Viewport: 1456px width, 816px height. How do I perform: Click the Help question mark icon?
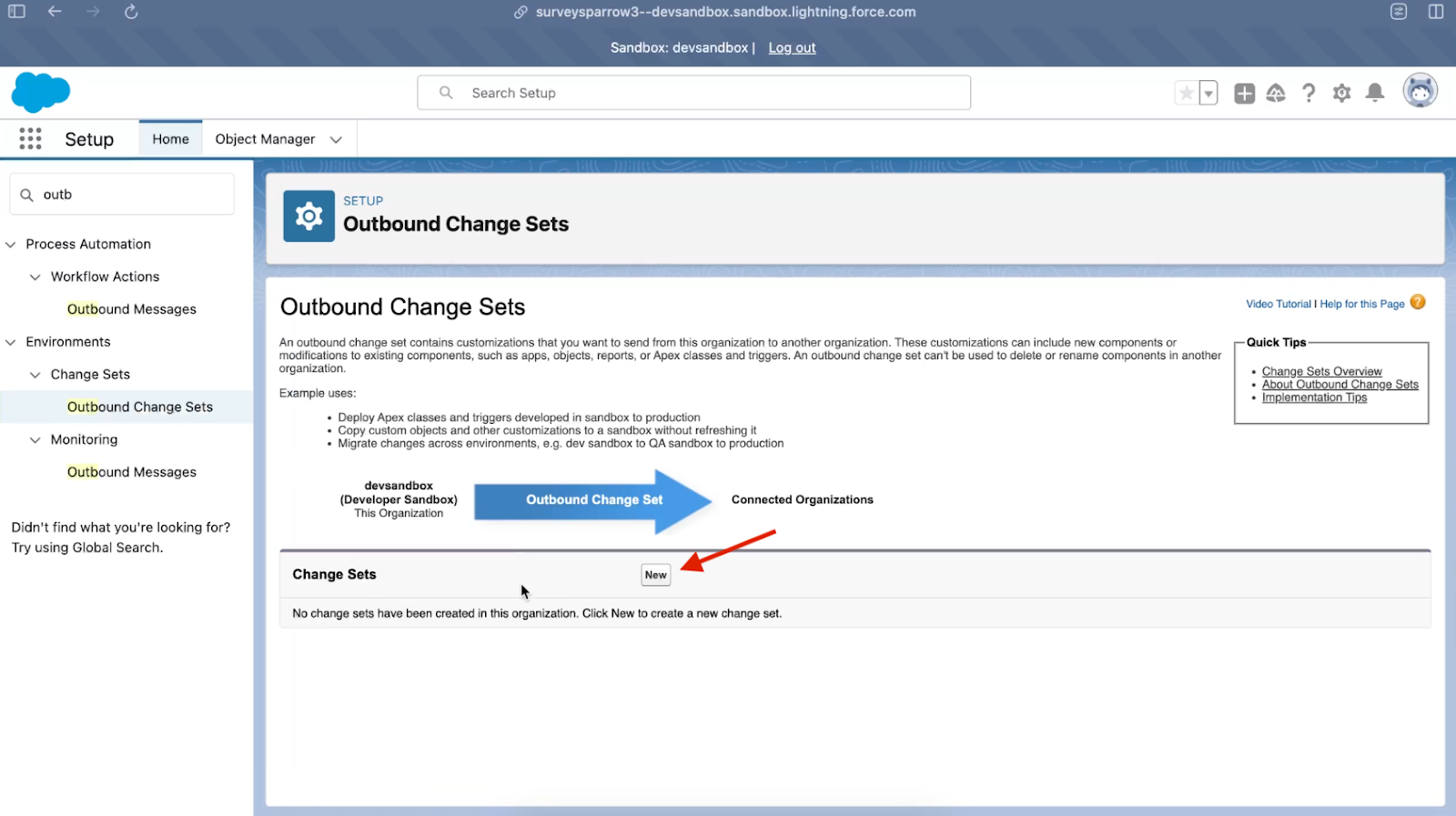pos(1309,93)
